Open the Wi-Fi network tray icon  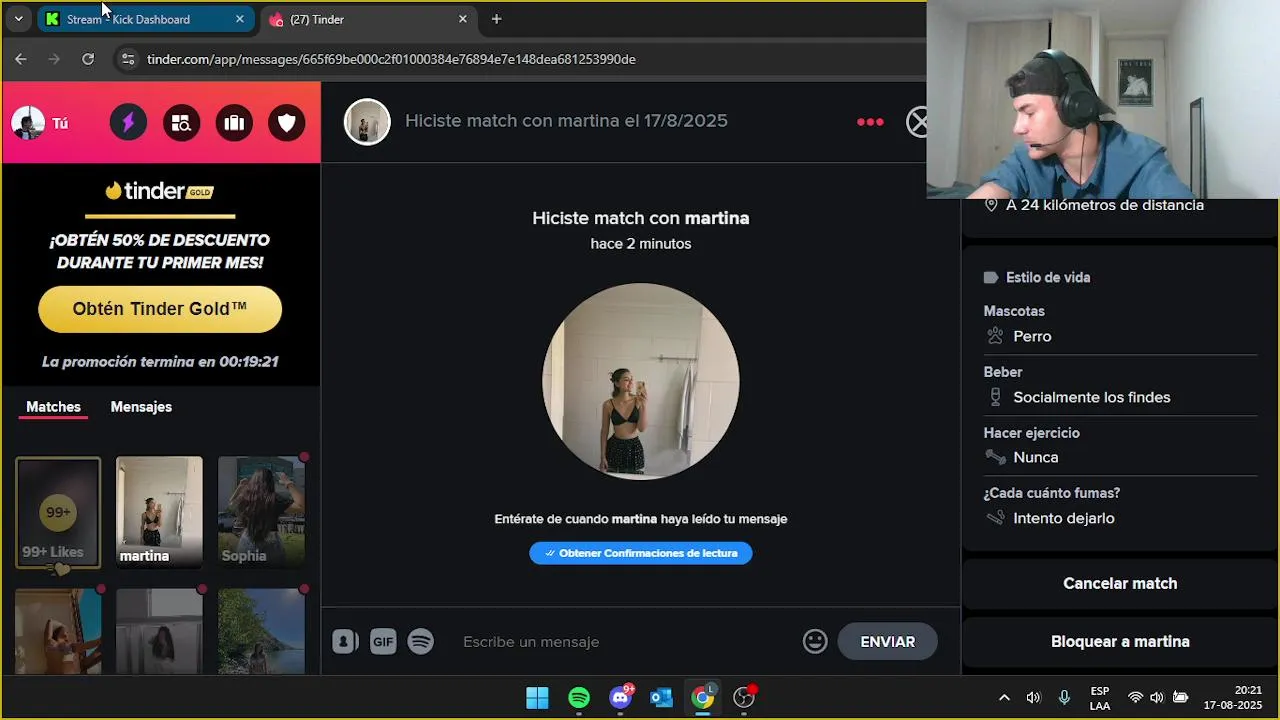tap(1135, 698)
